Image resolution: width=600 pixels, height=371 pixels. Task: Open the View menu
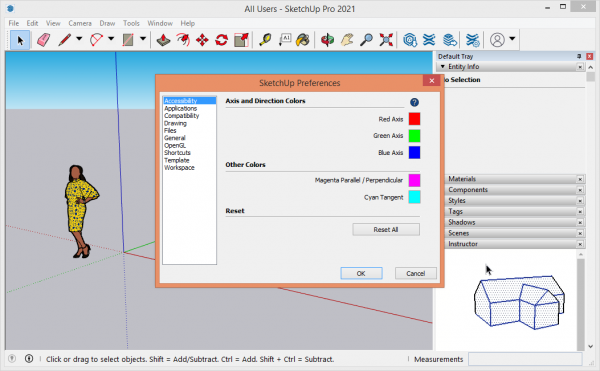[53, 23]
